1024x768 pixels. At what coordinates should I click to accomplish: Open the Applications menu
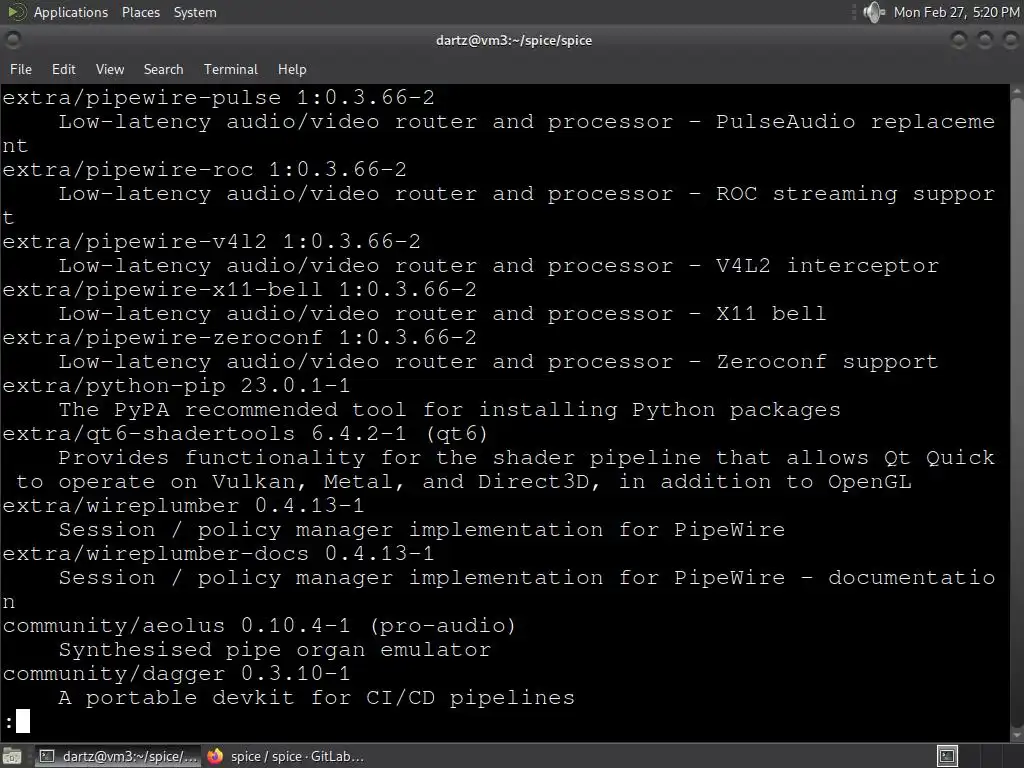pyautogui.click(x=71, y=12)
